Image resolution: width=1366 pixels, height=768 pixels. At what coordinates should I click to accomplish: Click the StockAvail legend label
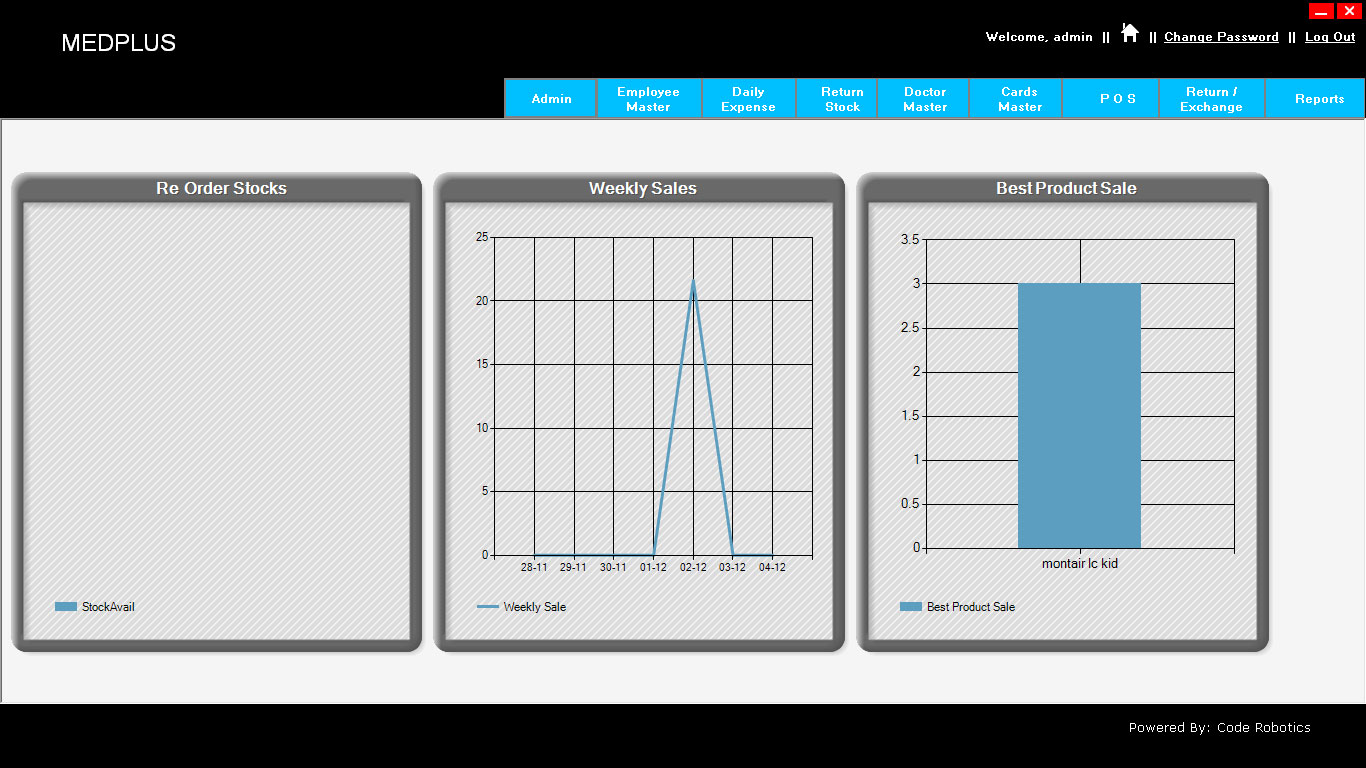point(108,607)
